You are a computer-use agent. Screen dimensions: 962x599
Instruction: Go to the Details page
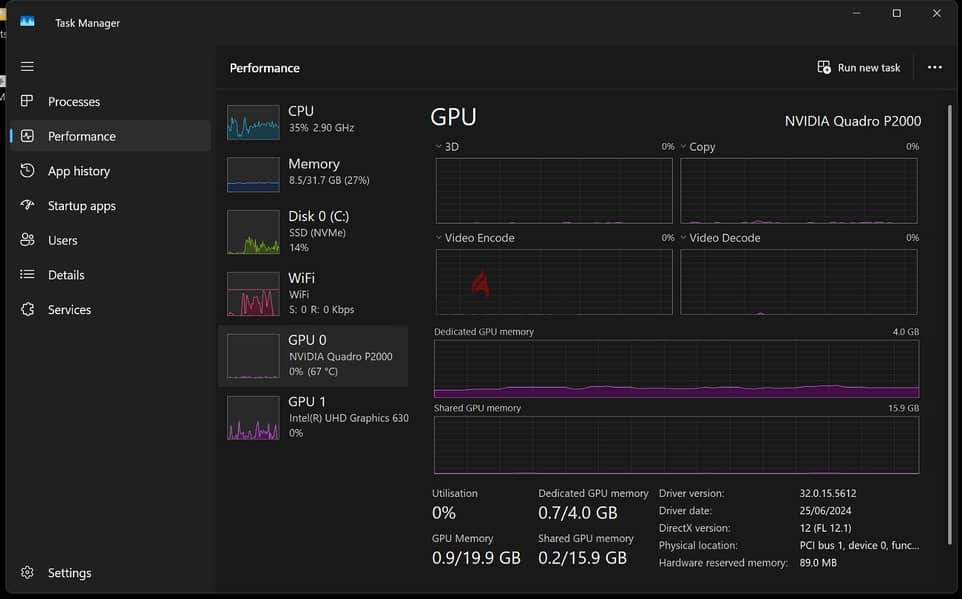110,275
